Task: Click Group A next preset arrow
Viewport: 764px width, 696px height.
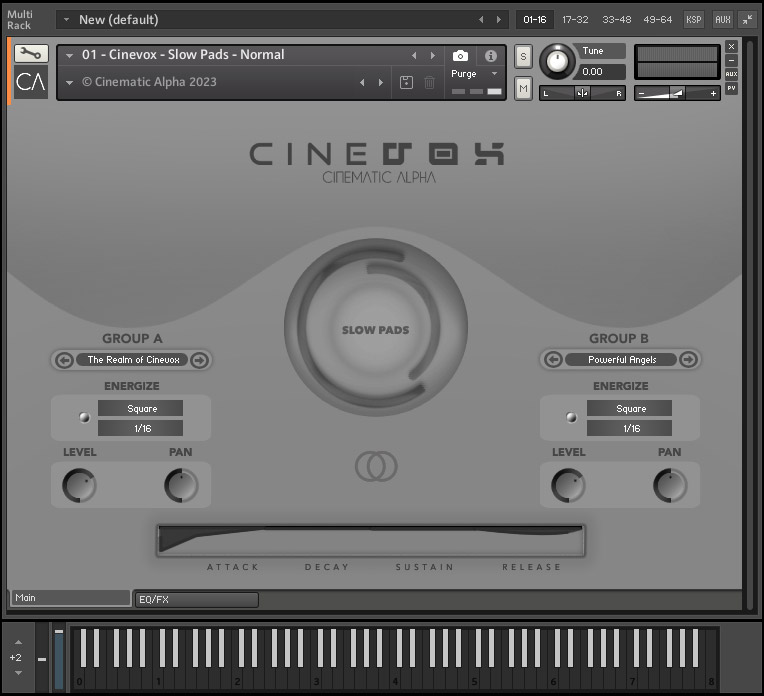Action: [x=199, y=360]
